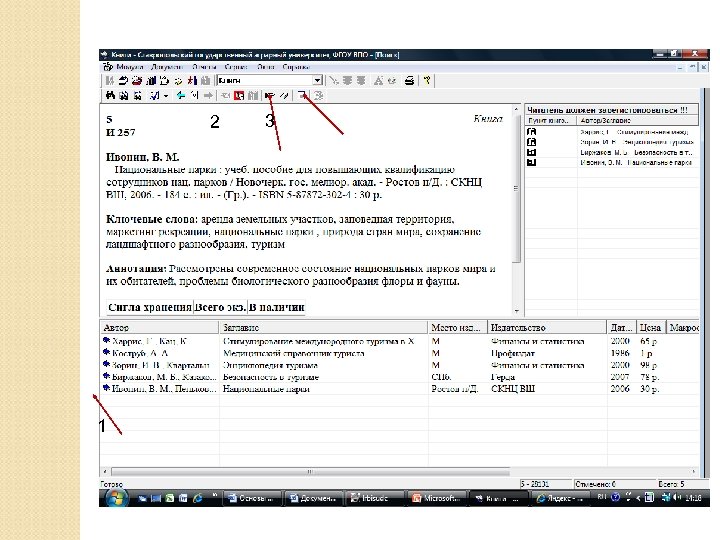Click the red book icon in top toolbar

[x=137, y=81]
